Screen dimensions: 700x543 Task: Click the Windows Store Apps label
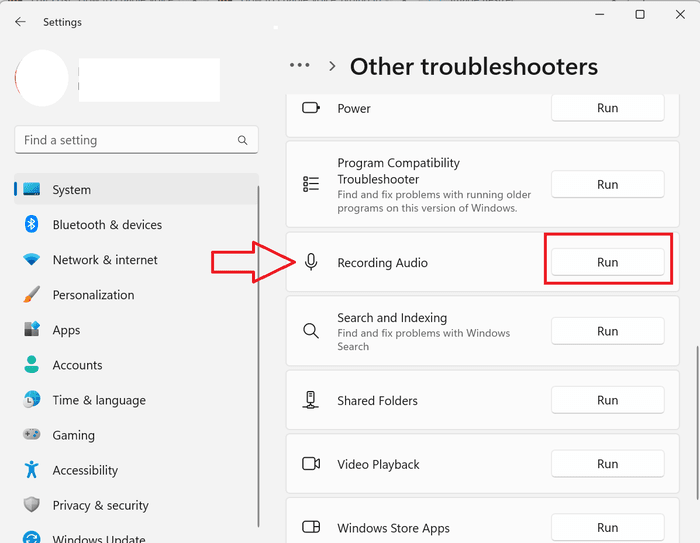click(393, 528)
